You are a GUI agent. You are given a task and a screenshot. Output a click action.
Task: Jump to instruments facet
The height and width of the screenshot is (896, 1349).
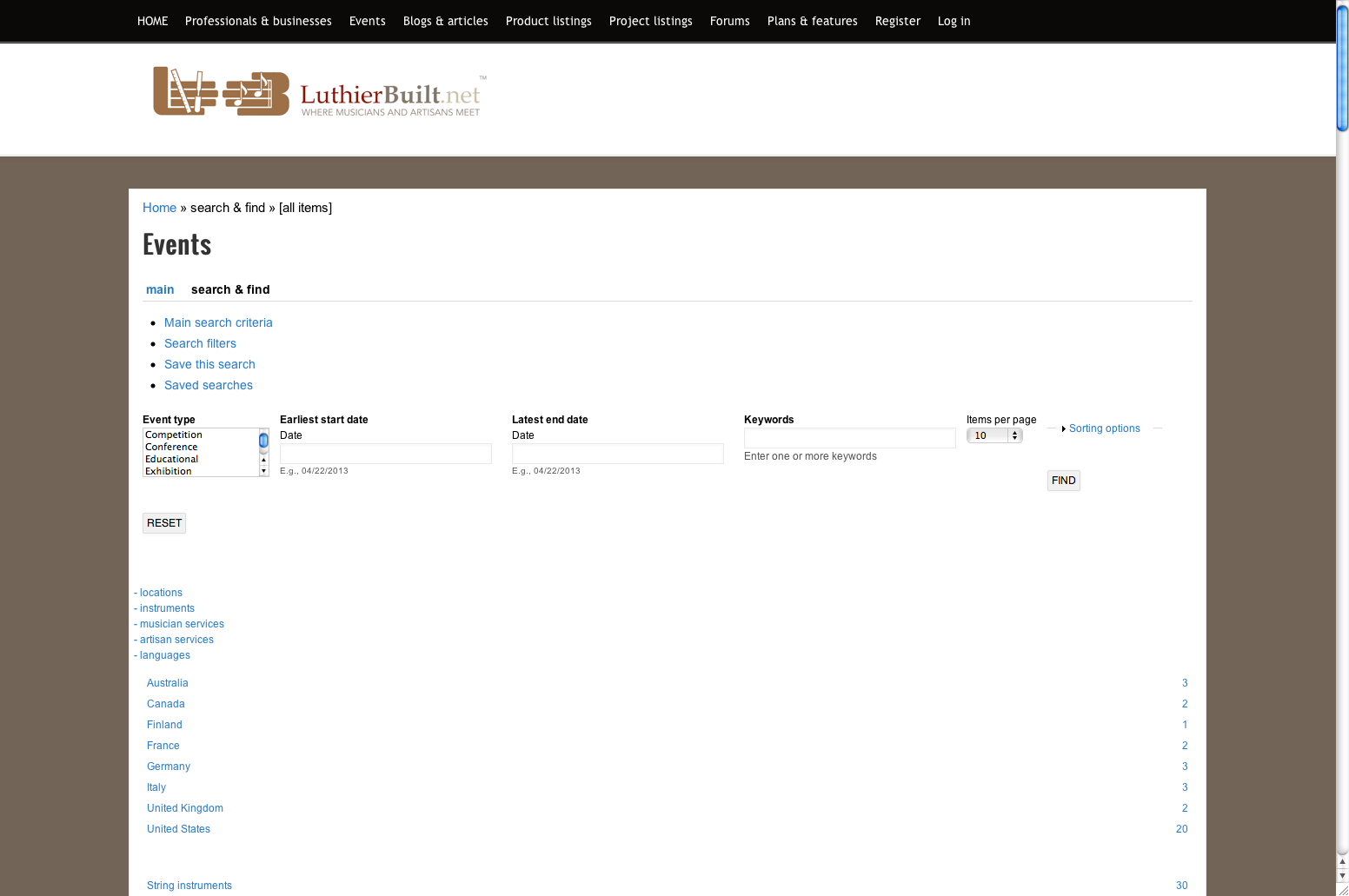point(167,608)
